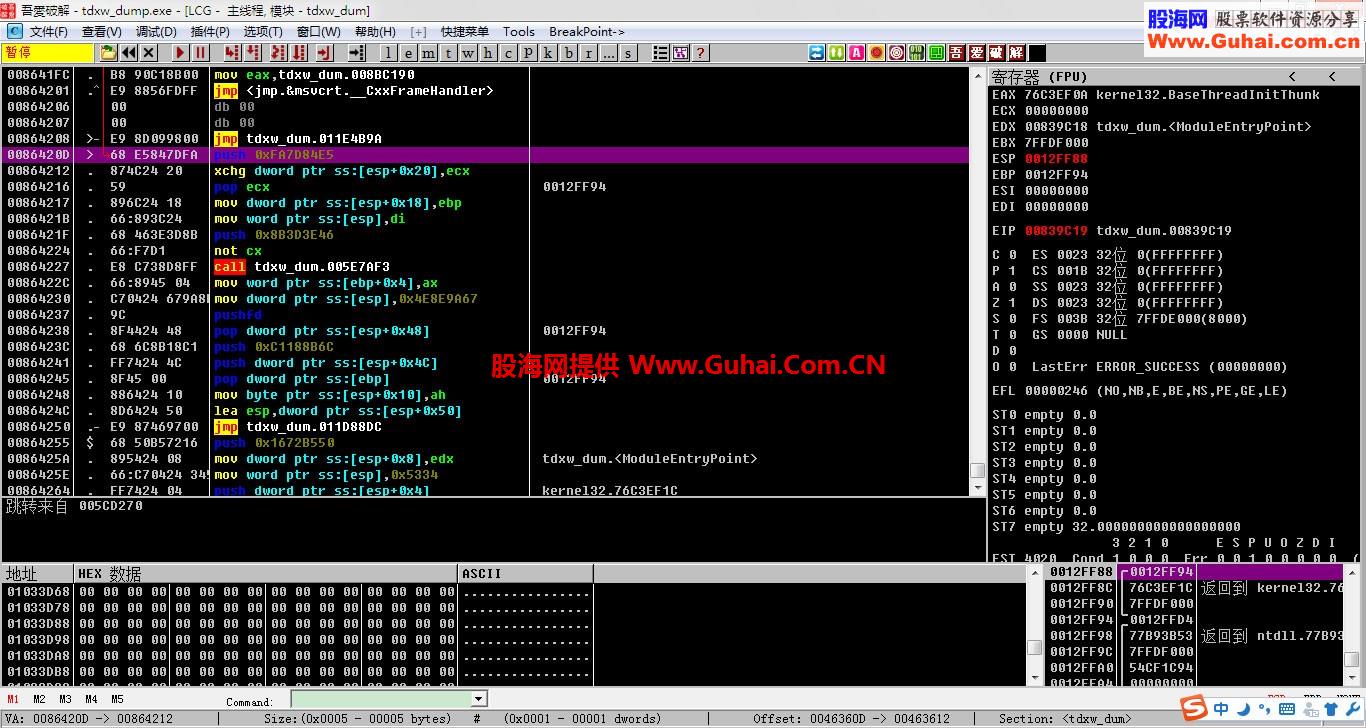Run the program with the play icon
This screenshot has width=1366, height=728.
click(x=180, y=53)
